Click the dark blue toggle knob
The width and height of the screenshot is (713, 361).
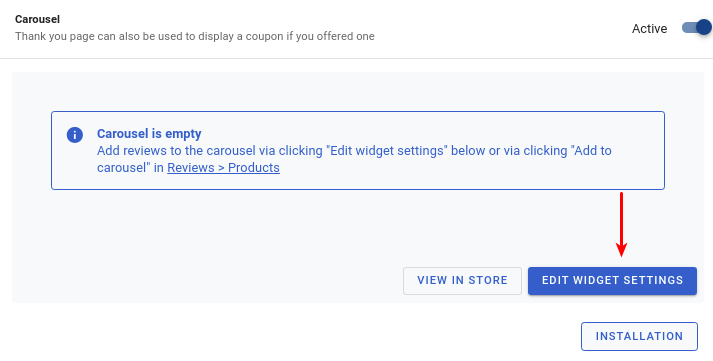click(x=704, y=28)
